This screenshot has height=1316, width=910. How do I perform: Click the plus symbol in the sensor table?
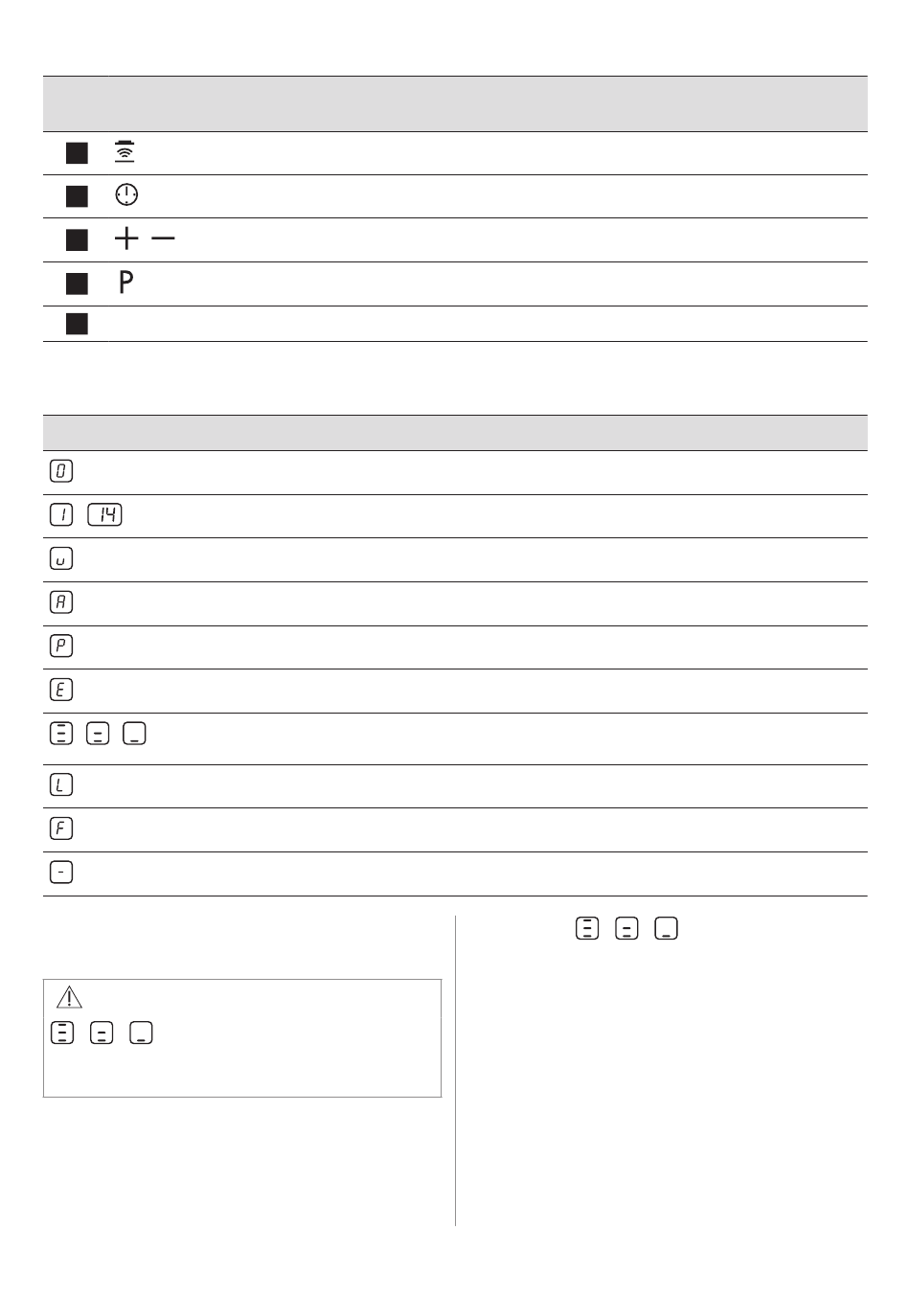coord(126,238)
